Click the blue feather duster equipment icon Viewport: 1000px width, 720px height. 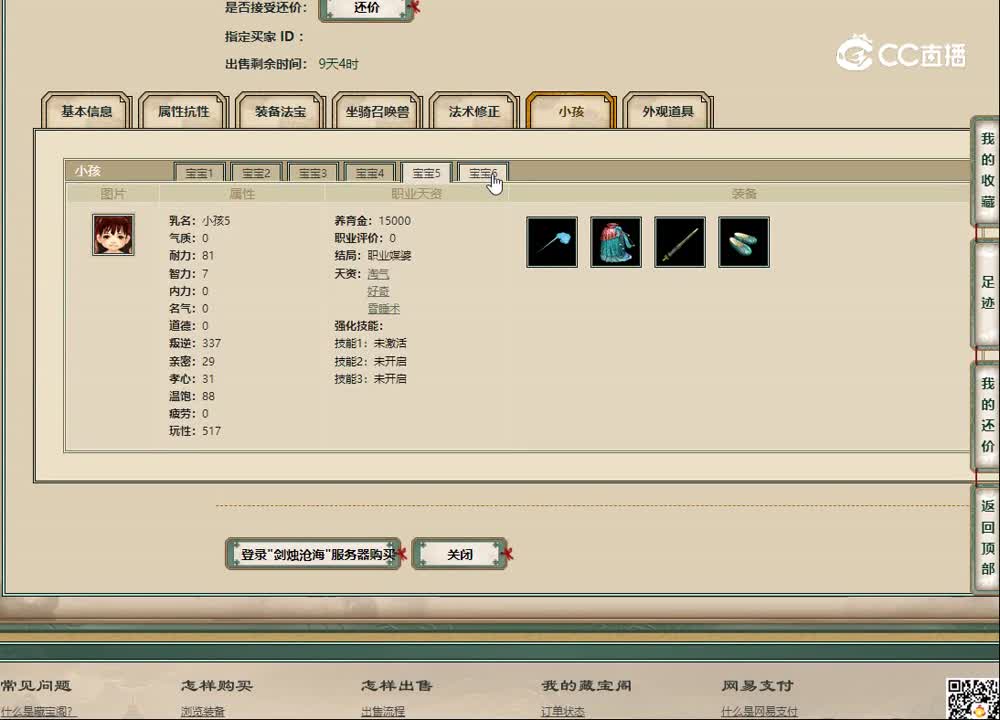(552, 242)
